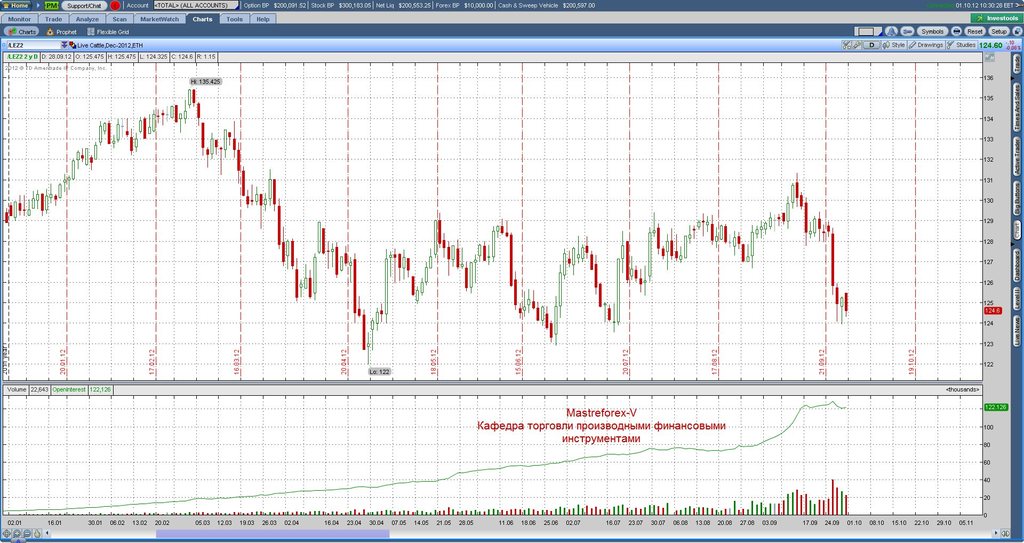Click the Net Liq $200,553.25 value
Image resolution: width=1024 pixels, height=543 pixels.
tap(417, 5)
